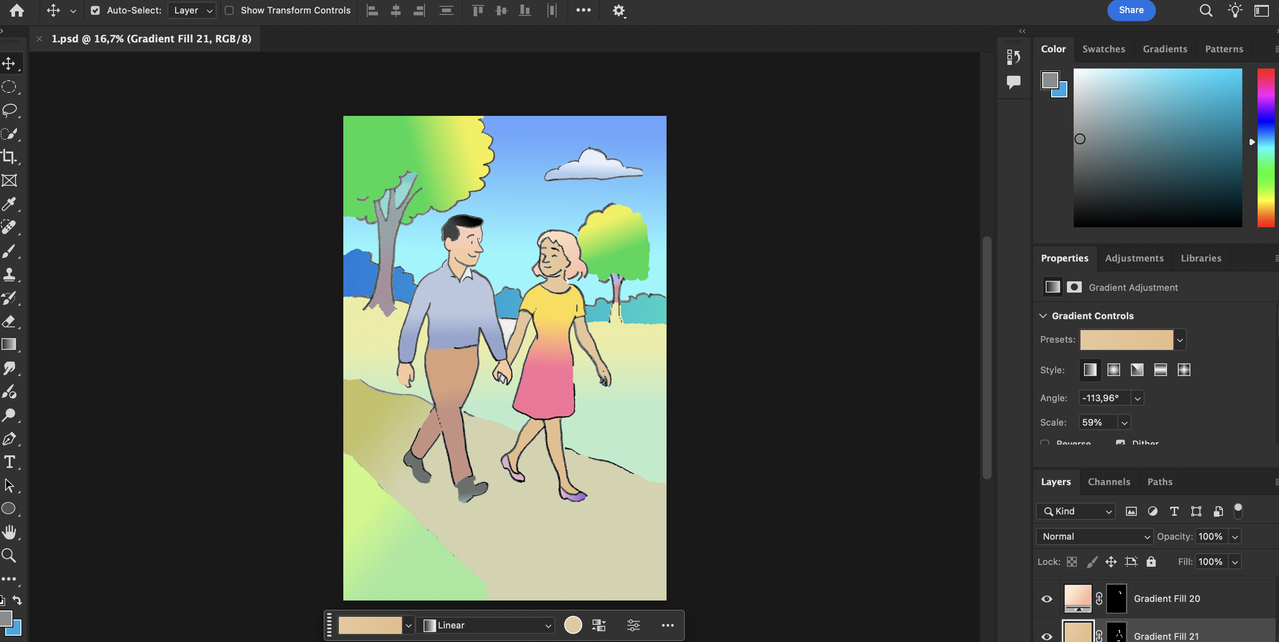
Task: Switch to the Patterns tab
Action: (x=1224, y=49)
